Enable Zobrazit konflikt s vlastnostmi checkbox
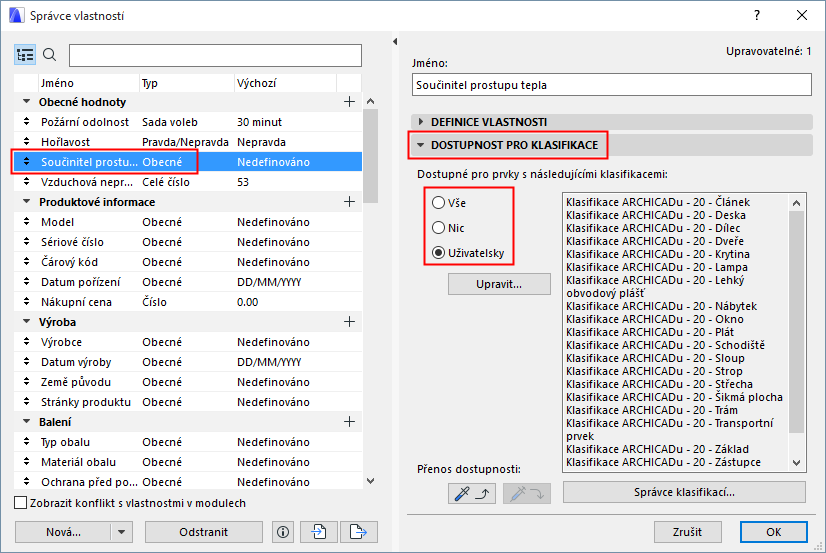Screen dimensions: 826x553 [x=21, y=503]
